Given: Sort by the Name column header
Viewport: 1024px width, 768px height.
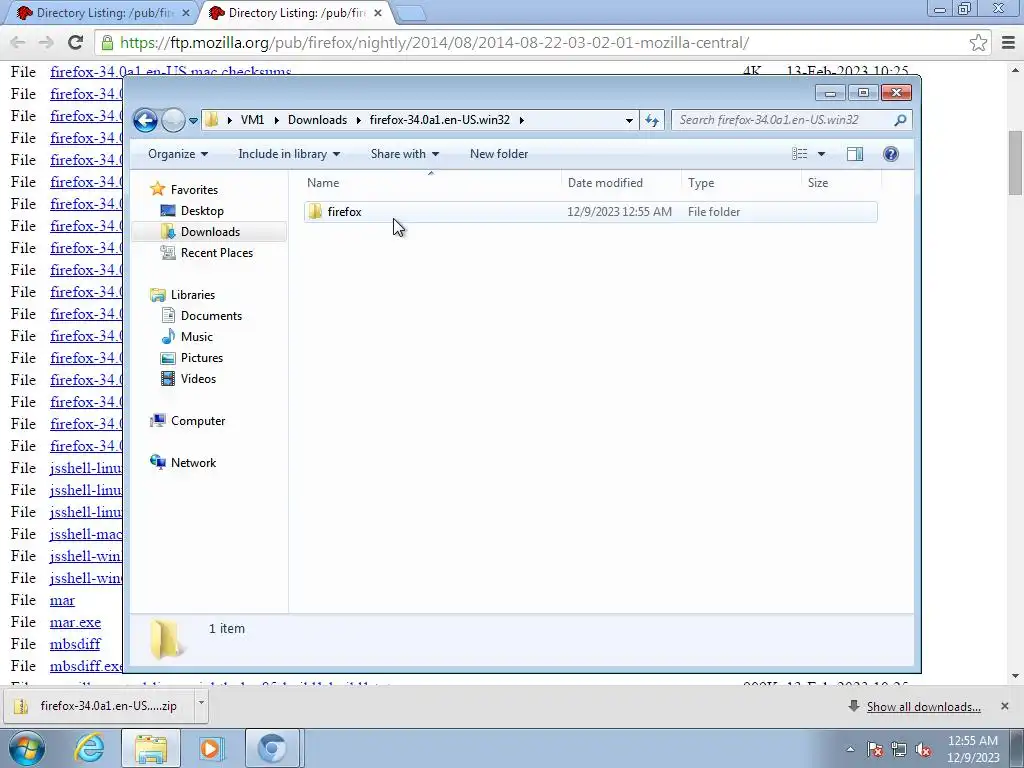Looking at the screenshot, I should pos(431,183).
